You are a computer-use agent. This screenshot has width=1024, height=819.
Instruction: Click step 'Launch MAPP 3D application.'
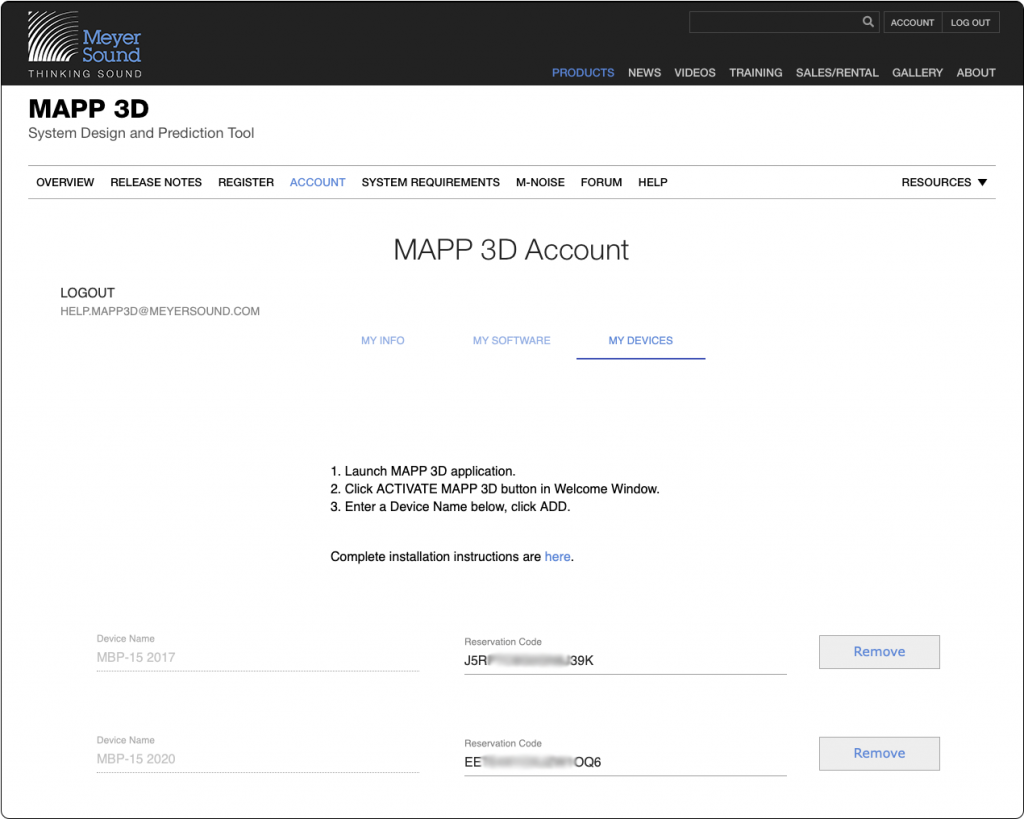pos(430,471)
